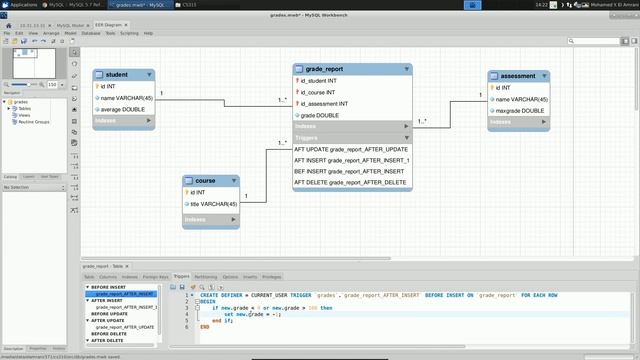Collapse the grade_report table header arrow

point(407,69)
